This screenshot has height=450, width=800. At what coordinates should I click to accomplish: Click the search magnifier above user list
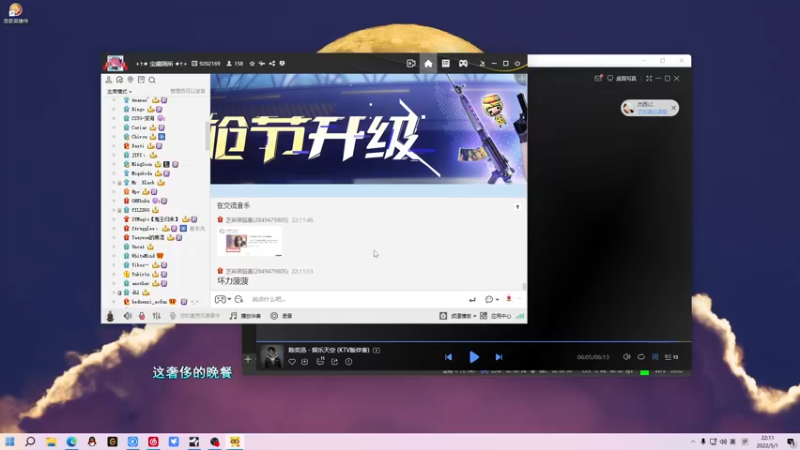[152, 80]
